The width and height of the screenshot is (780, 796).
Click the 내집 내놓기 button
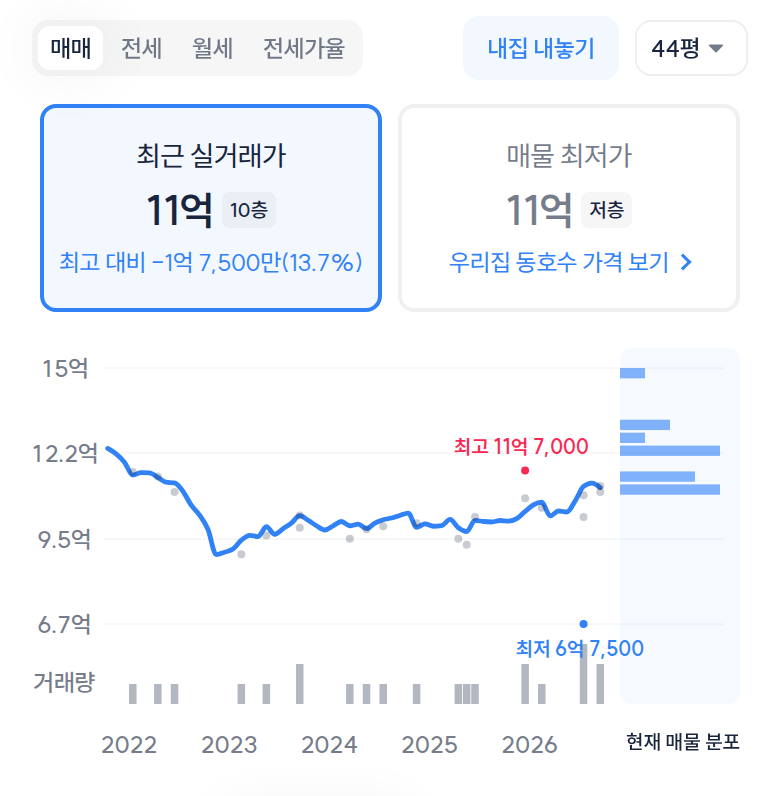[x=541, y=48]
